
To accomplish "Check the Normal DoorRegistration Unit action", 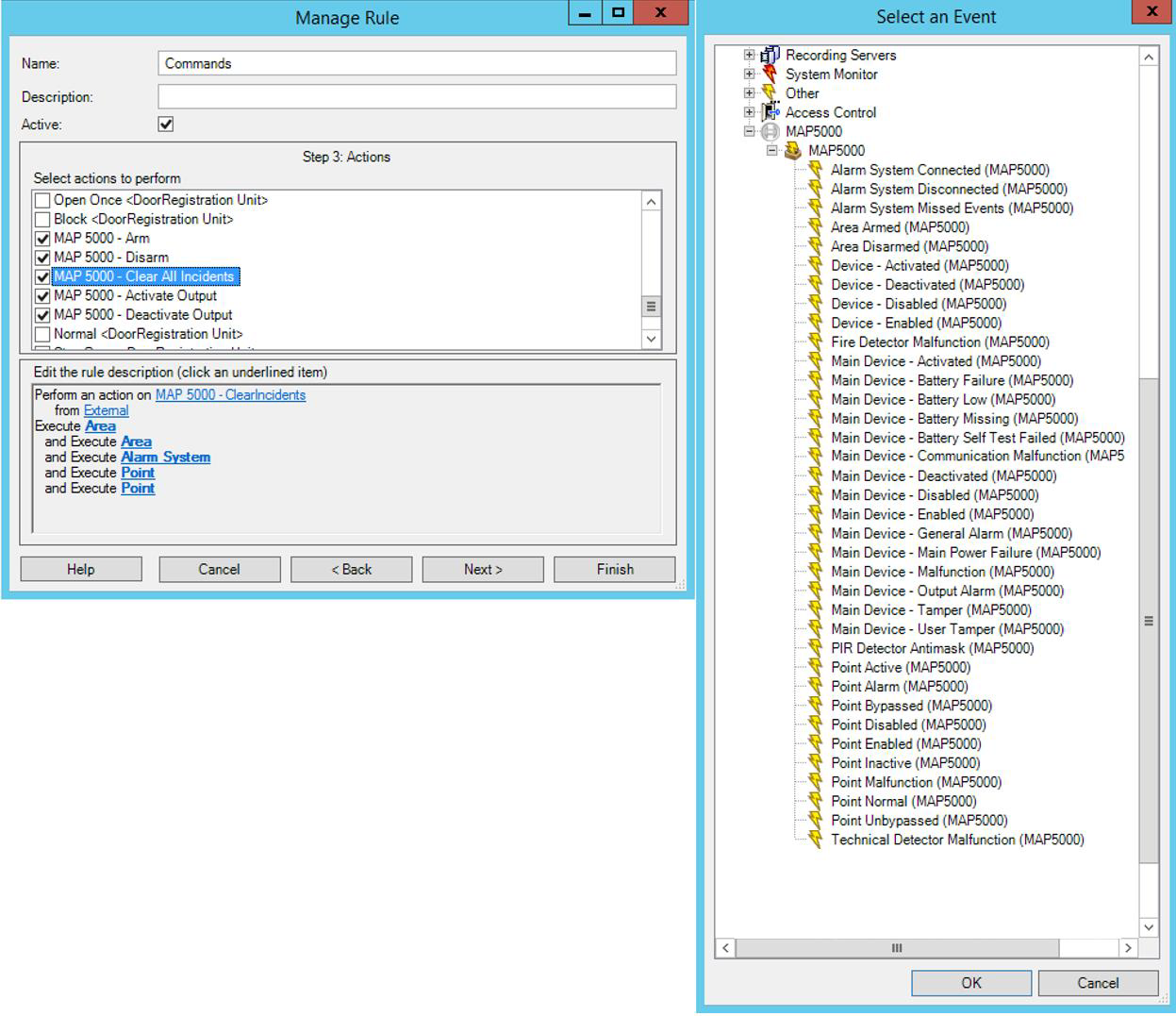I will (42, 334).
